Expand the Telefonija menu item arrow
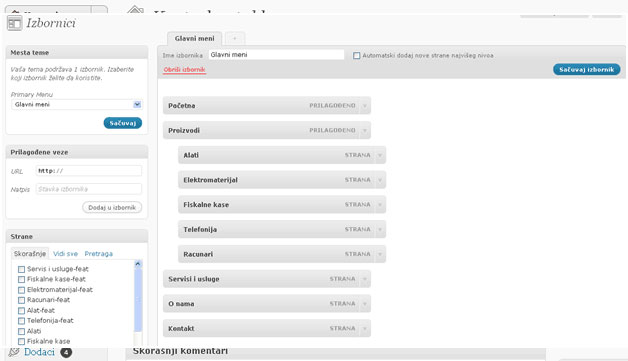628x361 pixels. (x=380, y=230)
